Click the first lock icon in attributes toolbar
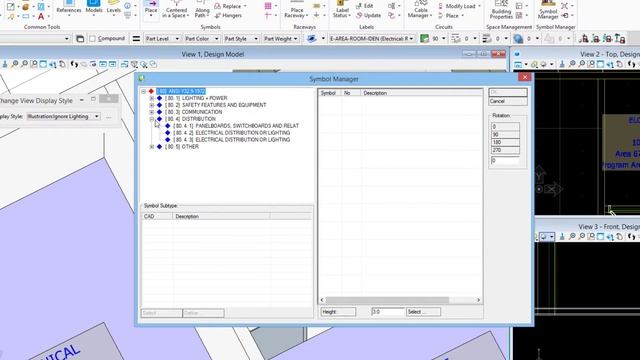Viewport: 640px width, 360px height. 584,38
